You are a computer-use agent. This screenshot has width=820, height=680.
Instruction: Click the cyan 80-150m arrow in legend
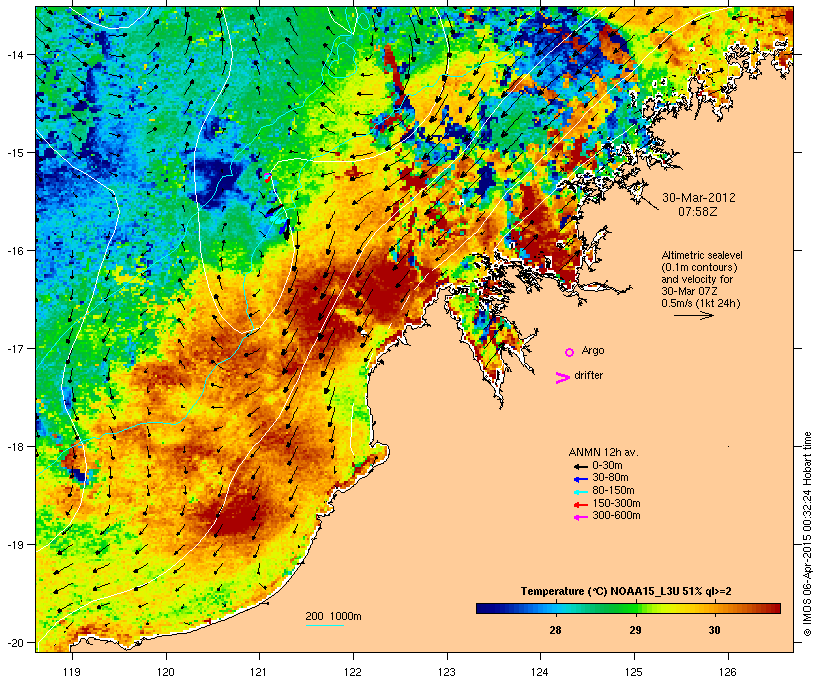[x=580, y=492]
